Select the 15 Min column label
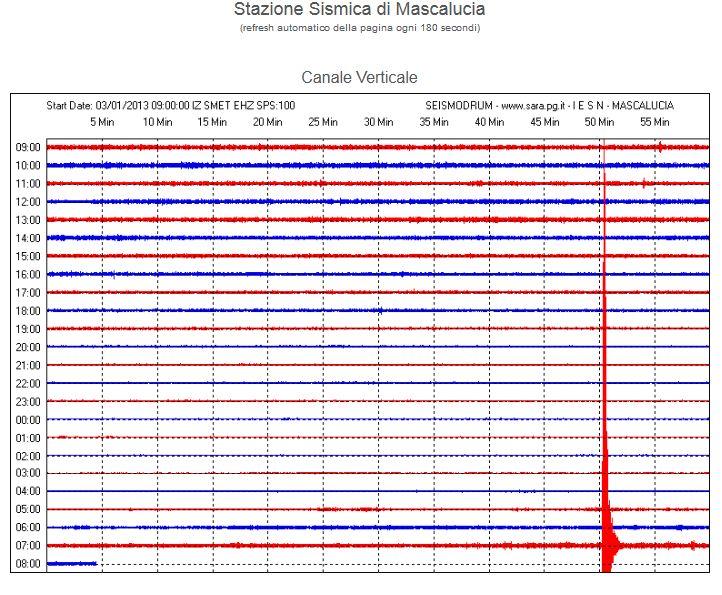The image size is (722, 595). coord(212,122)
